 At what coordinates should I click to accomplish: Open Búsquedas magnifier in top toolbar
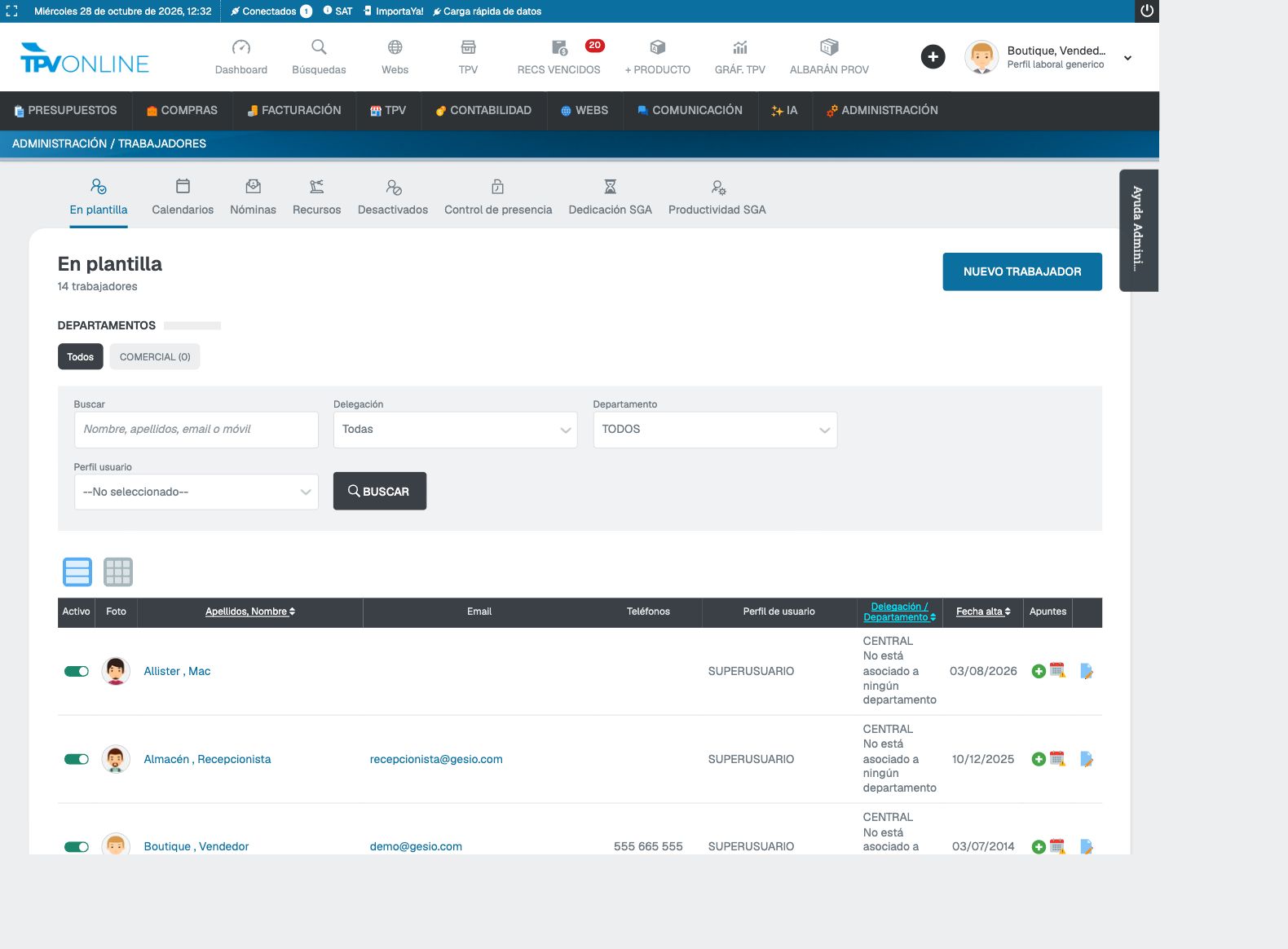319,47
